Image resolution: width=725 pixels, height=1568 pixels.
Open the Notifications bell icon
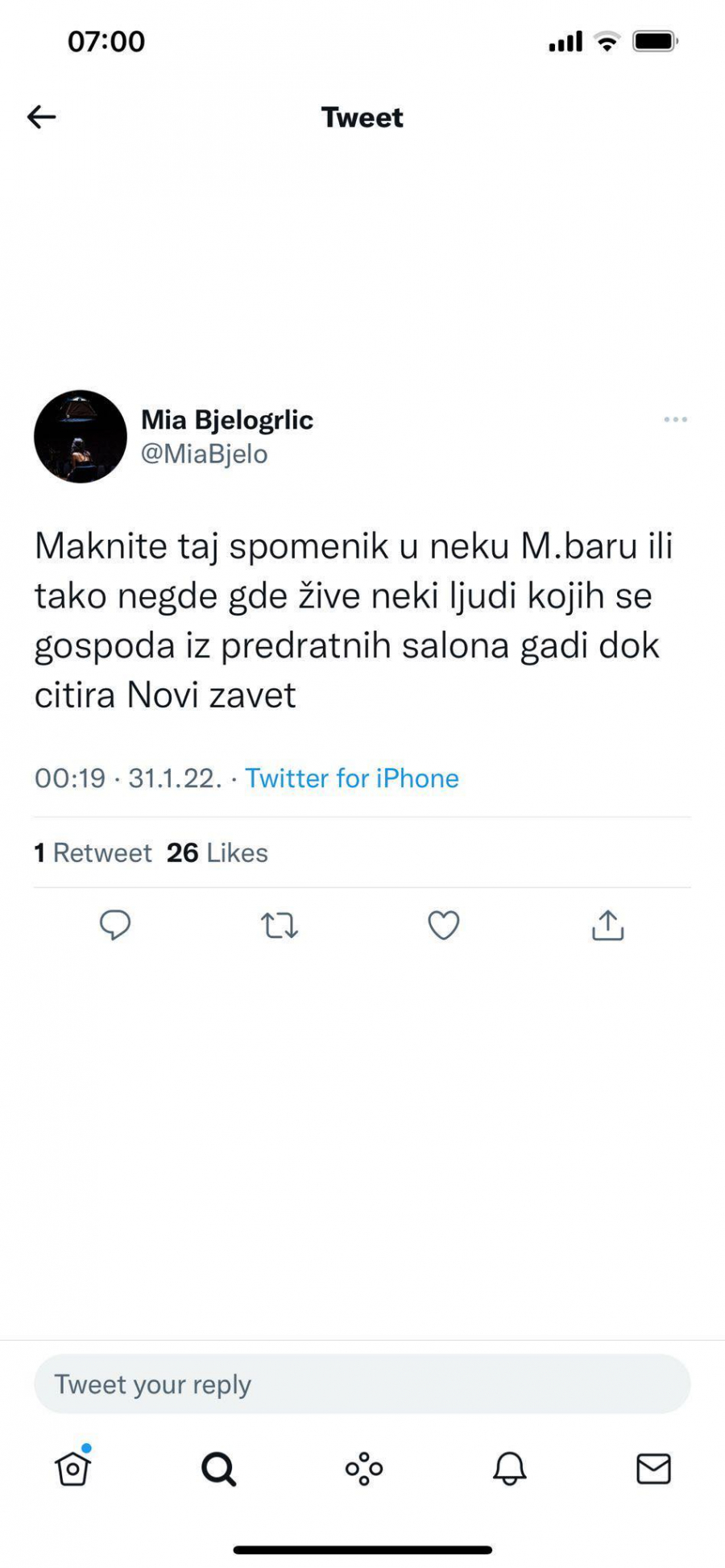[507, 1469]
